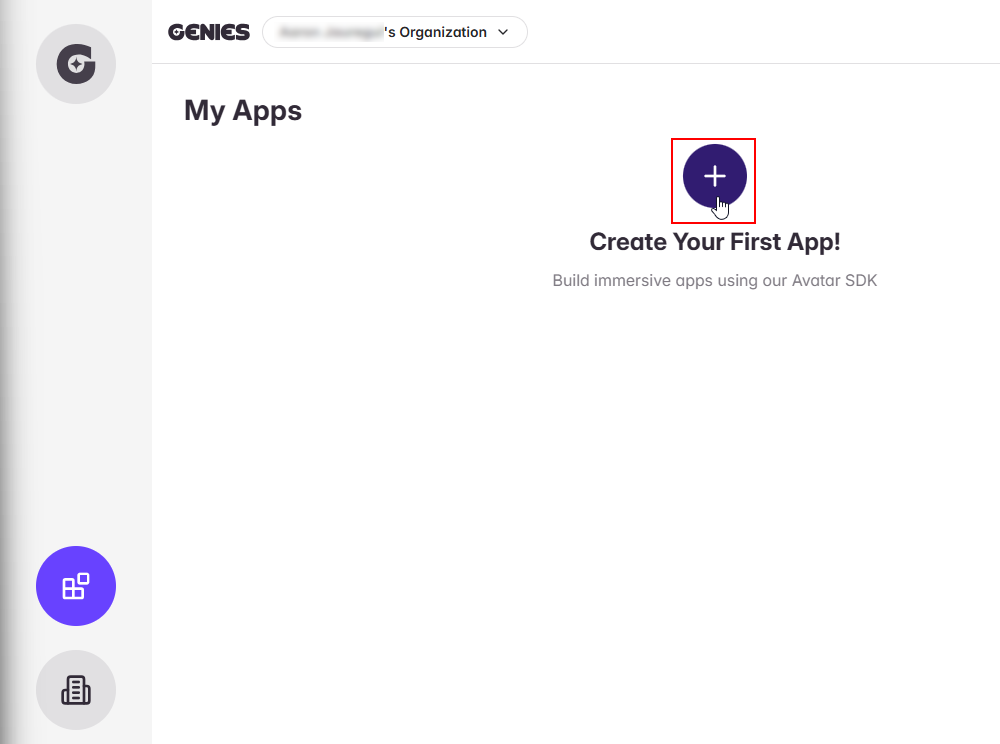Open the Organization building icon in sidebar

pyautogui.click(x=76, y=690)
